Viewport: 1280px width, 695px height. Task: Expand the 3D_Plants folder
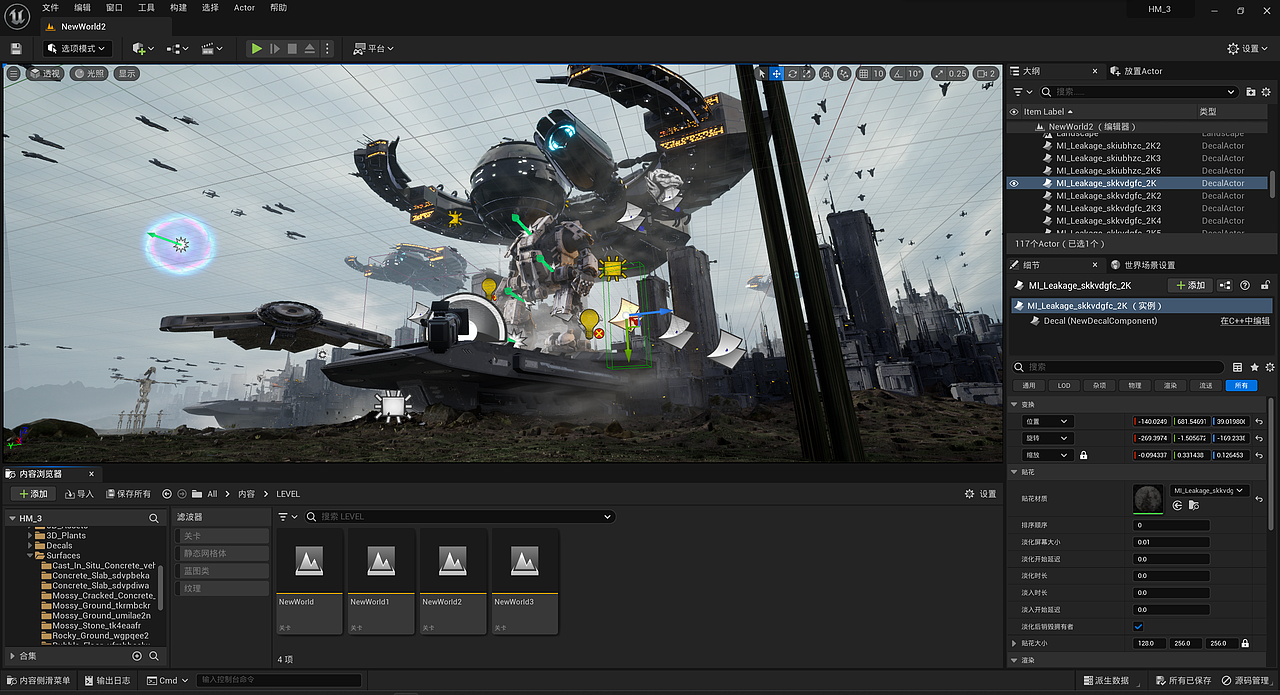(30, 535)
